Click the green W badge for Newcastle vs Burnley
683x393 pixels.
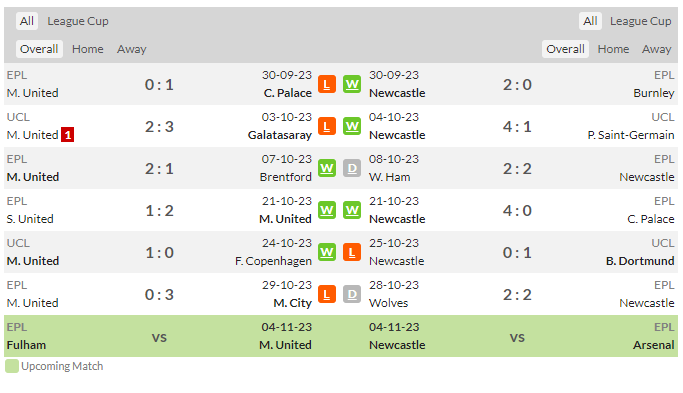(x=352, y=85)
